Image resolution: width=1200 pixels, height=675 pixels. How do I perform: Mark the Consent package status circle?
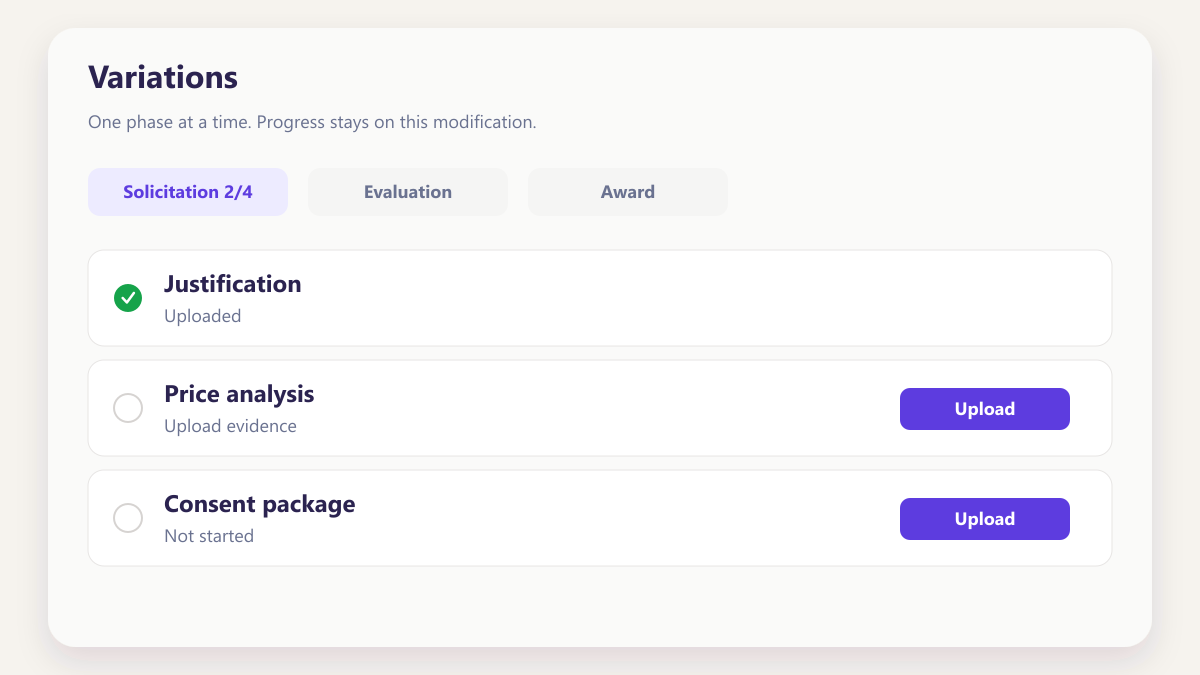pyautogui.click(x=128, y=518)
